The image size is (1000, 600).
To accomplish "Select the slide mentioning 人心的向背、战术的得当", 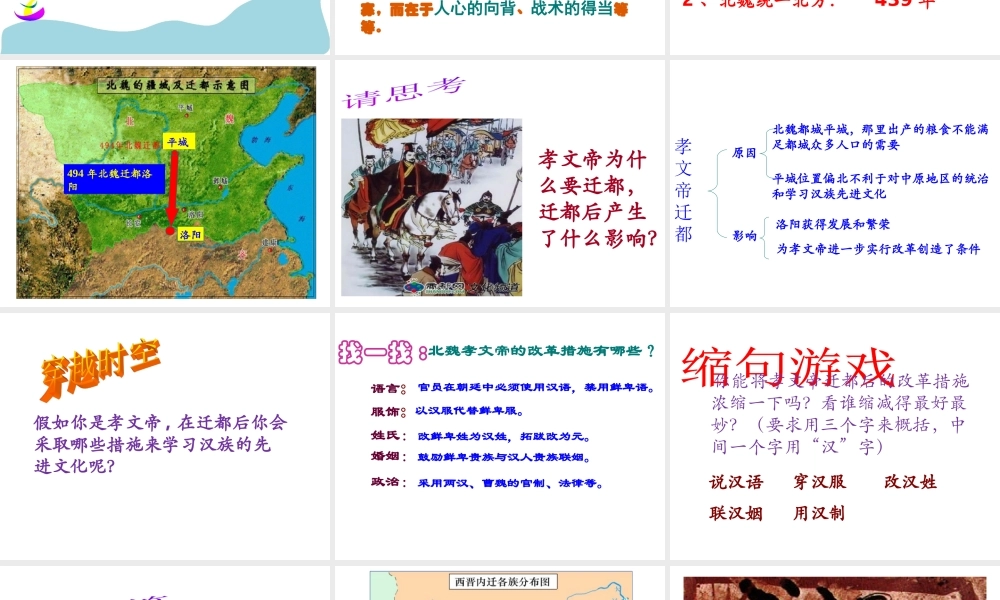I will (x=499, y=27).
